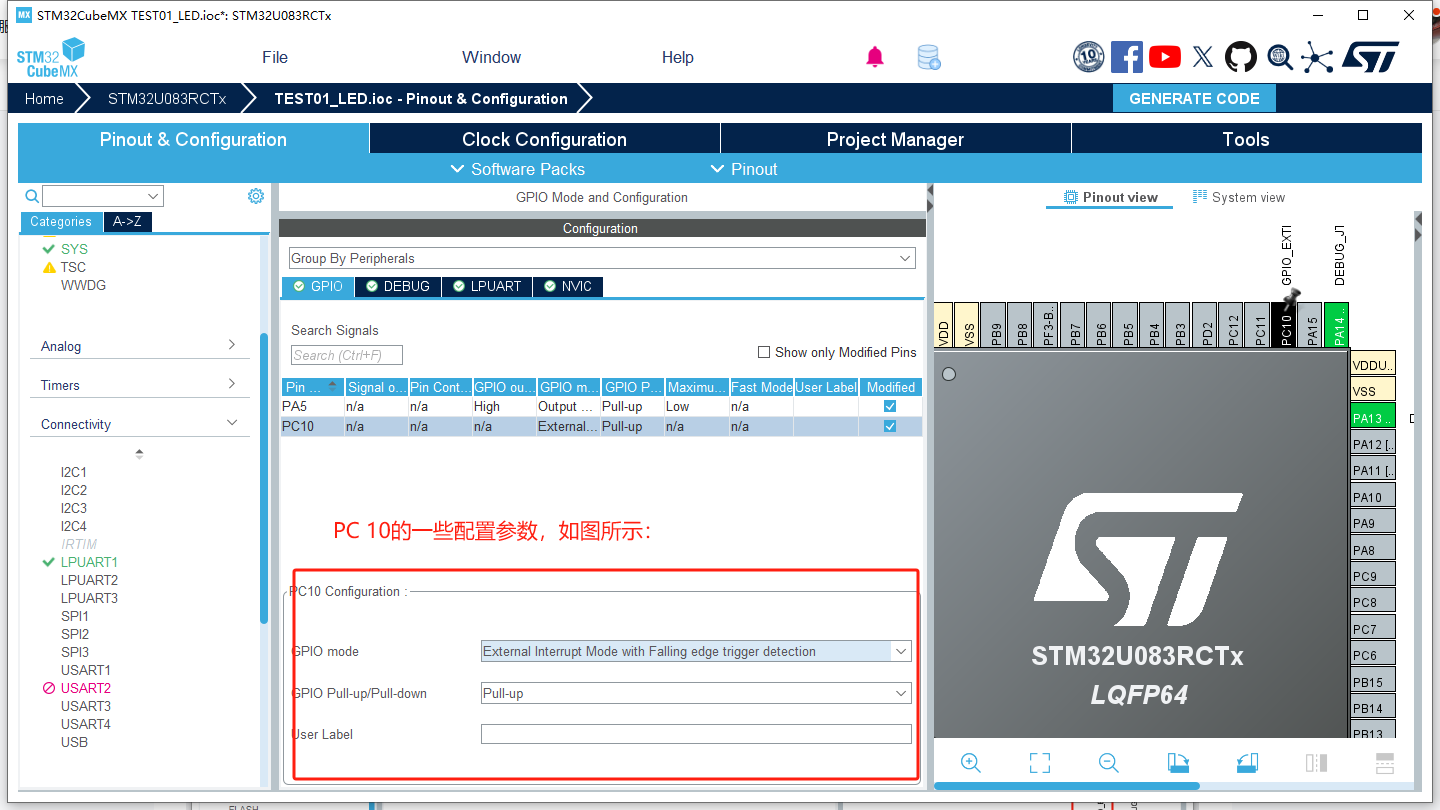Click the zoom in magnifier in pinout view
The height and width of the screenshot is (810, 1440).
970,763
